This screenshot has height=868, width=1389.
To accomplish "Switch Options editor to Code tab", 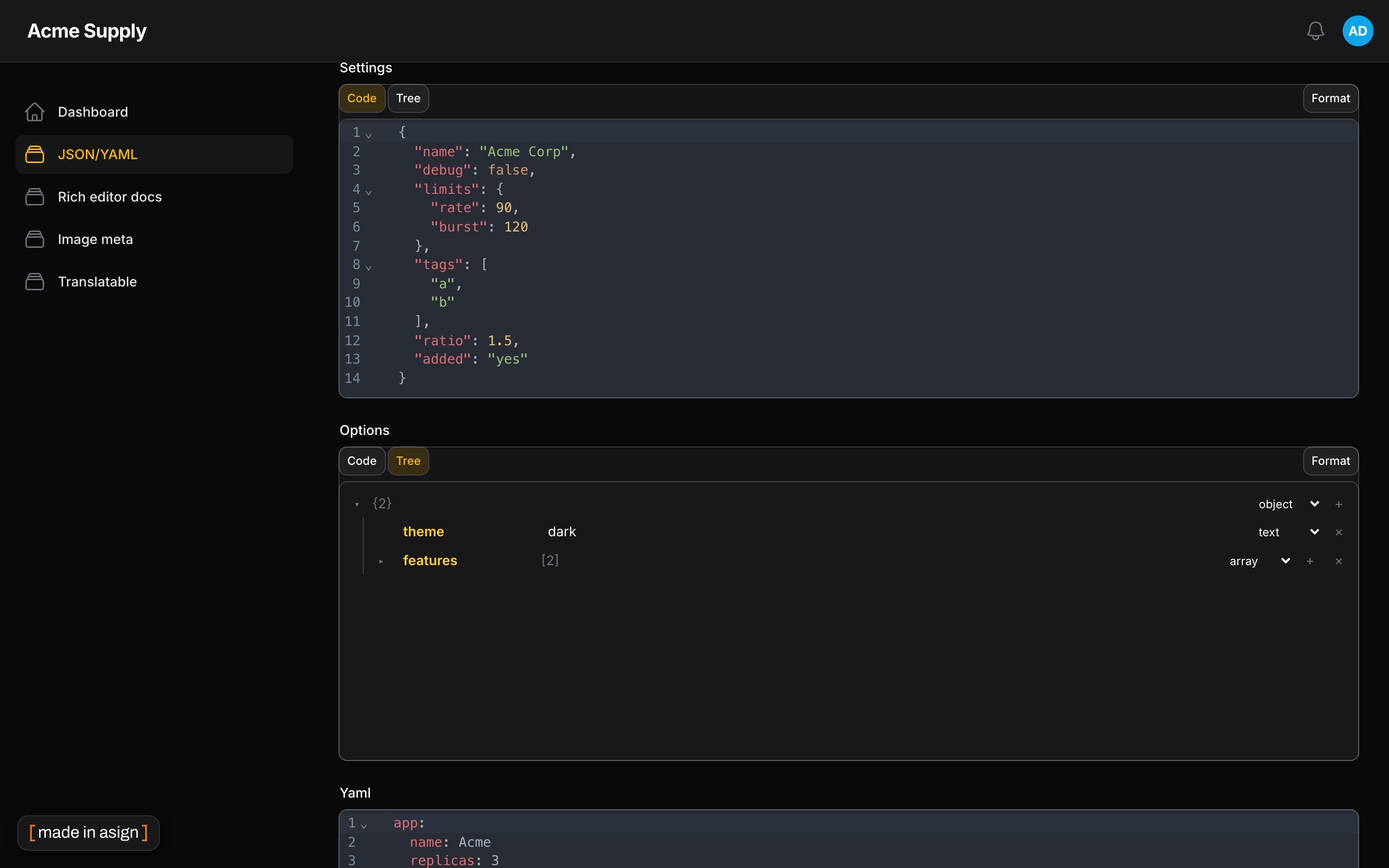I will coord(362,461).
